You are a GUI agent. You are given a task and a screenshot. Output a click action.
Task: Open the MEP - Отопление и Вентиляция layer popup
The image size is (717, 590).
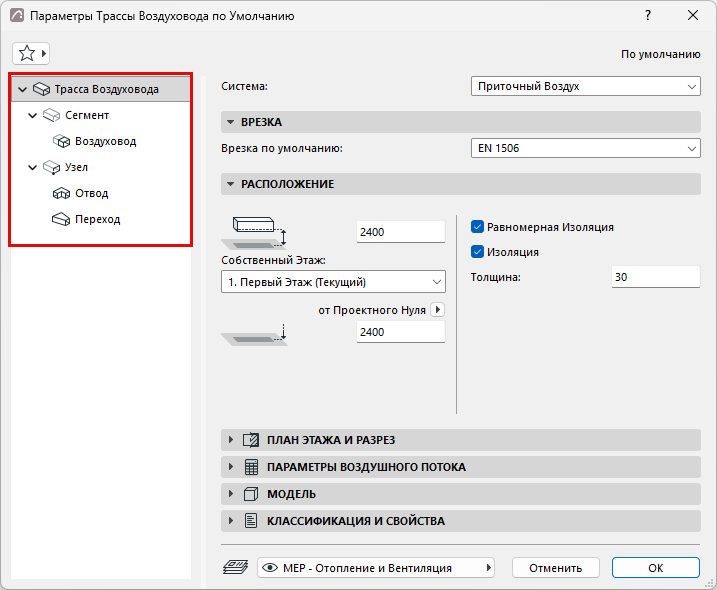pos(376,568)
